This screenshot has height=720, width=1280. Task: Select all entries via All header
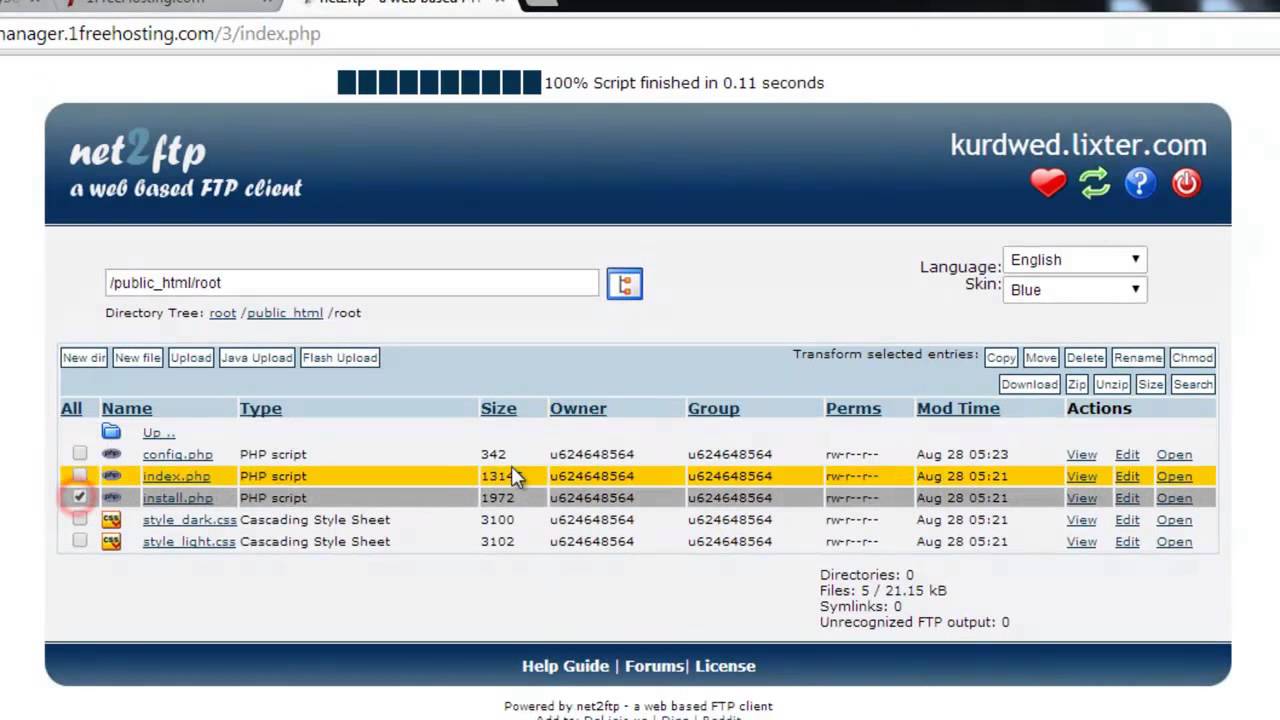click(71, 408)
